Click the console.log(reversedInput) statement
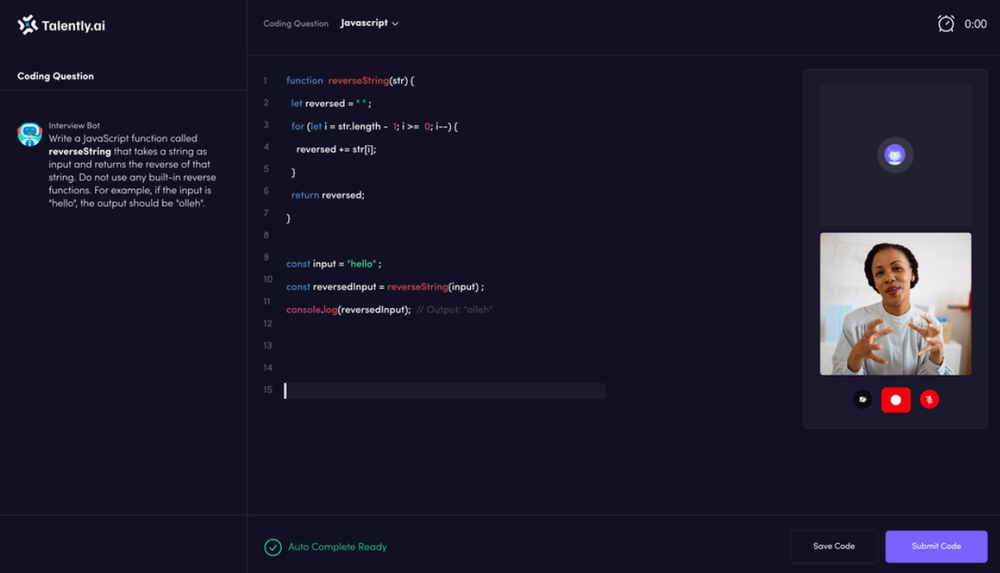Image resolution: width=1000 pixels, height=573 pixels. [348, 309]
